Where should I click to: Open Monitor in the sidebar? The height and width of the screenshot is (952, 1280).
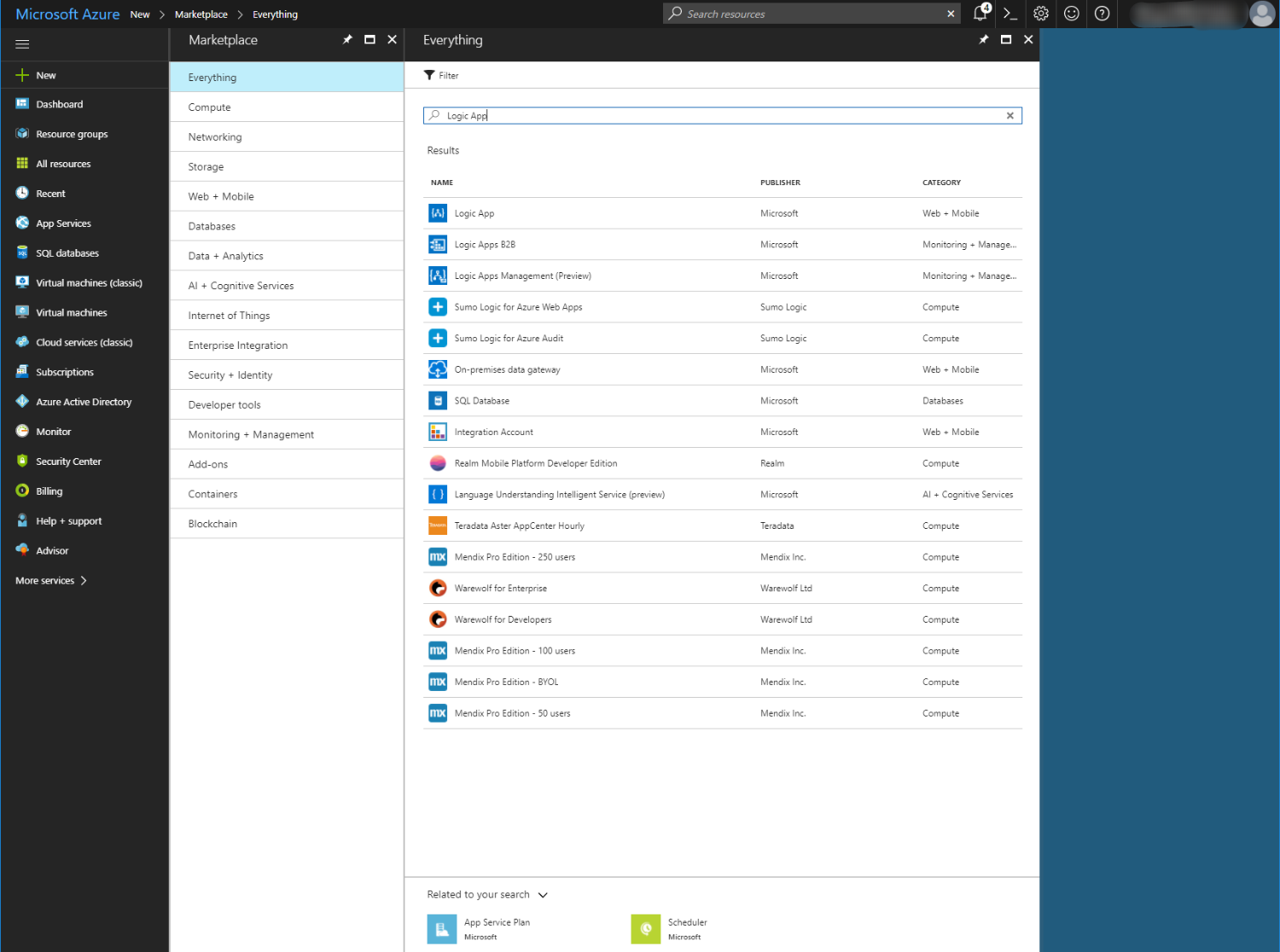[x=84, y=432]
